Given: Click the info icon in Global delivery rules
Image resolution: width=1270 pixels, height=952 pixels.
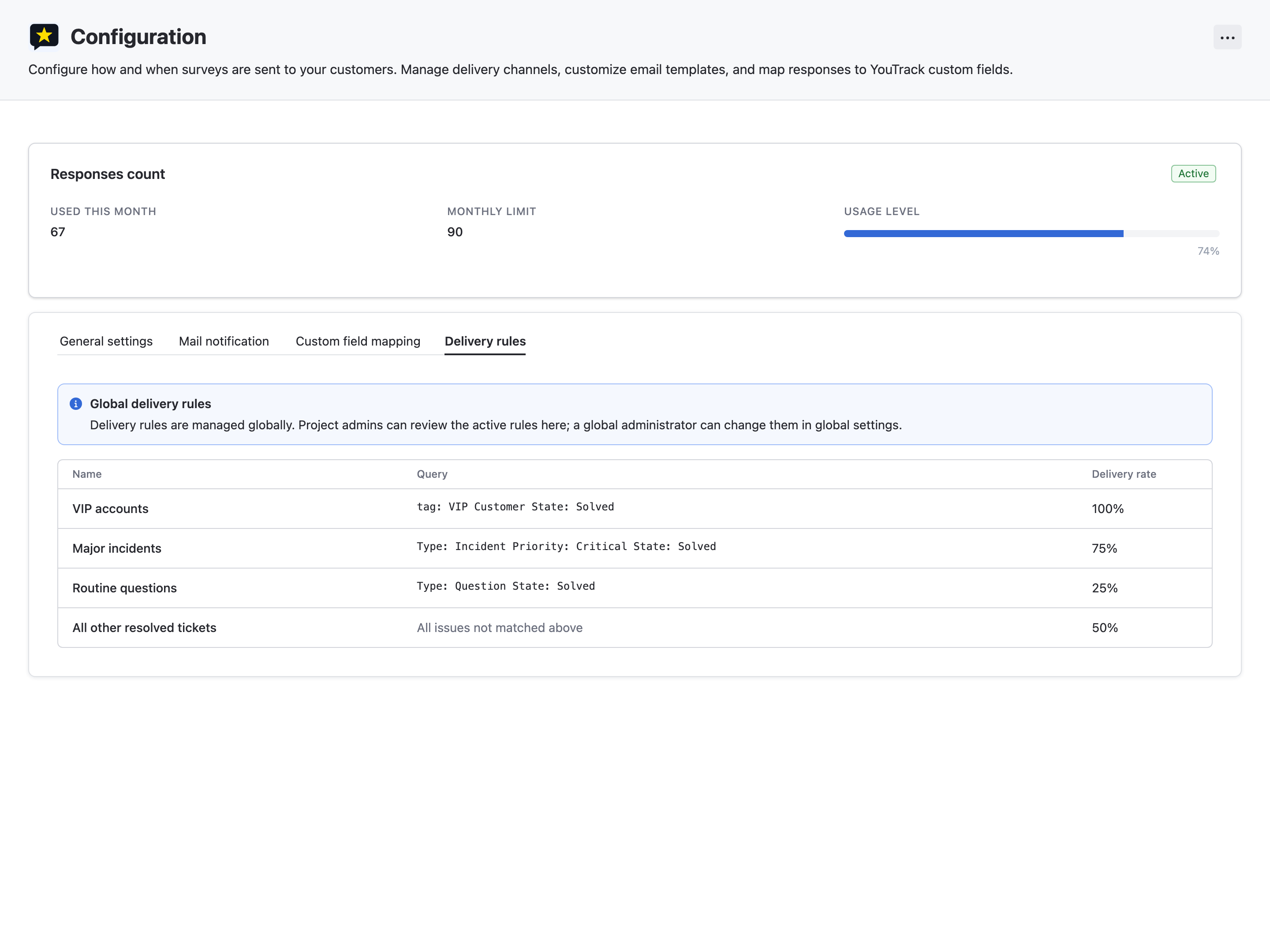Looking at the screenshot, I should (x=76, y=404).
